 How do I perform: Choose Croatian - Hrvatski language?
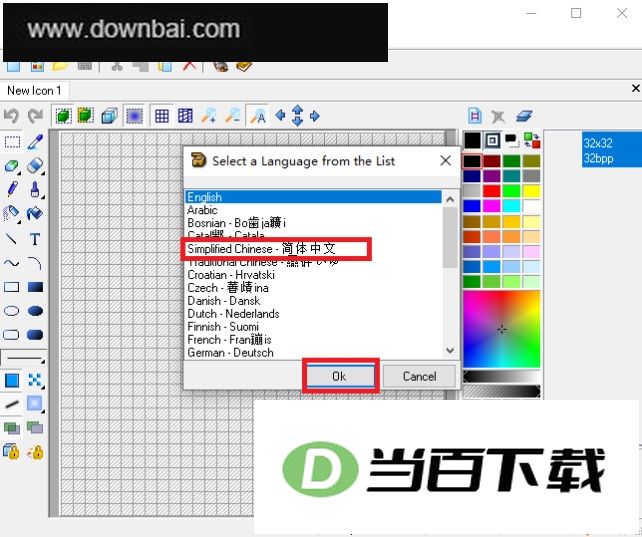313,275
